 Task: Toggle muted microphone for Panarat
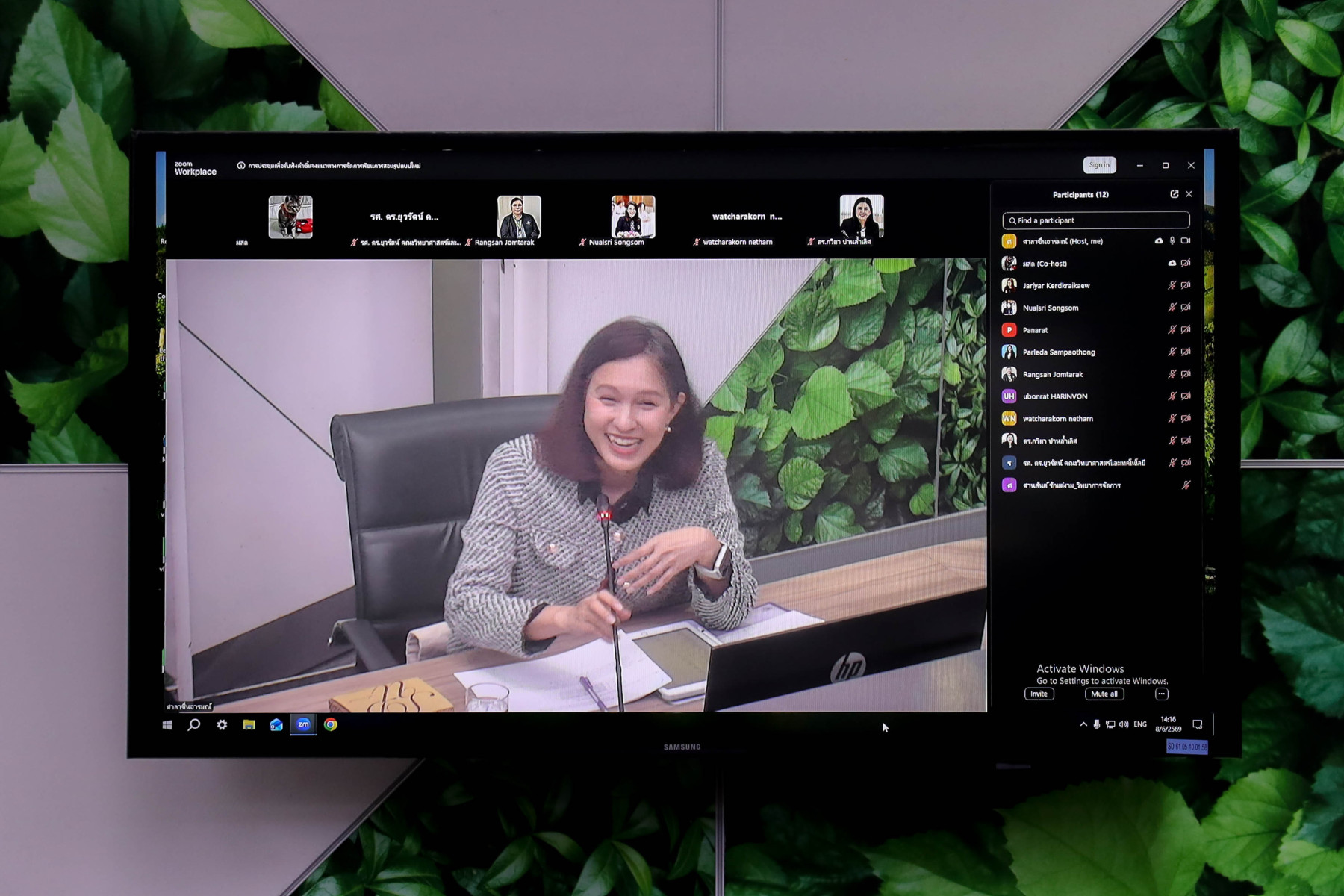click(1172, 329)
